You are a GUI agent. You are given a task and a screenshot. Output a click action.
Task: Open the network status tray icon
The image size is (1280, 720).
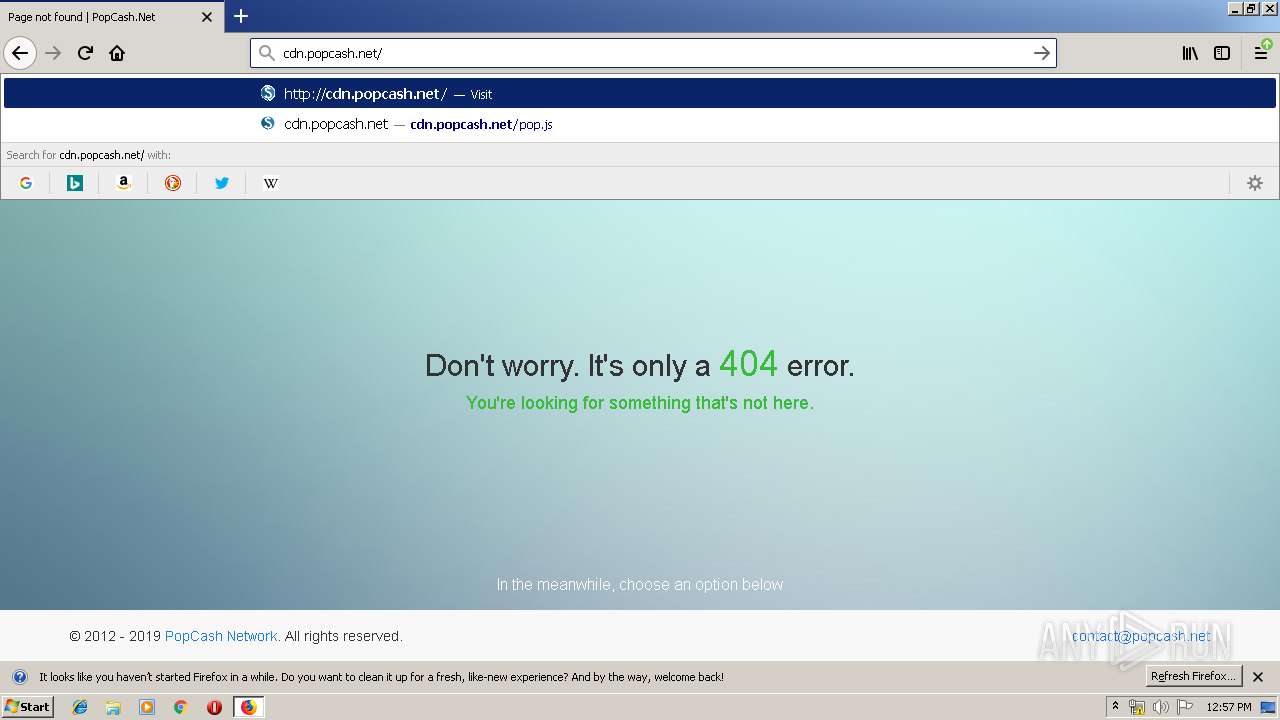click(1137, 707)
